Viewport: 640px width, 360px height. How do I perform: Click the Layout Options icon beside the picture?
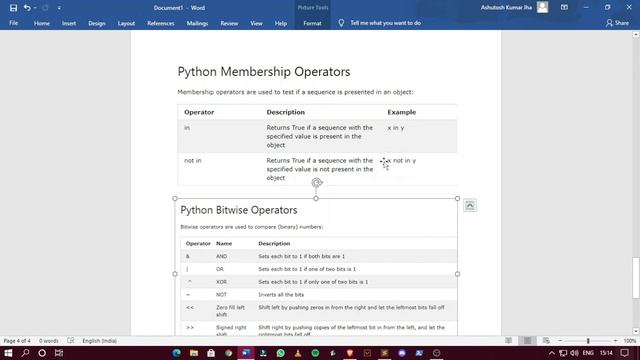[x=470, y=205]
